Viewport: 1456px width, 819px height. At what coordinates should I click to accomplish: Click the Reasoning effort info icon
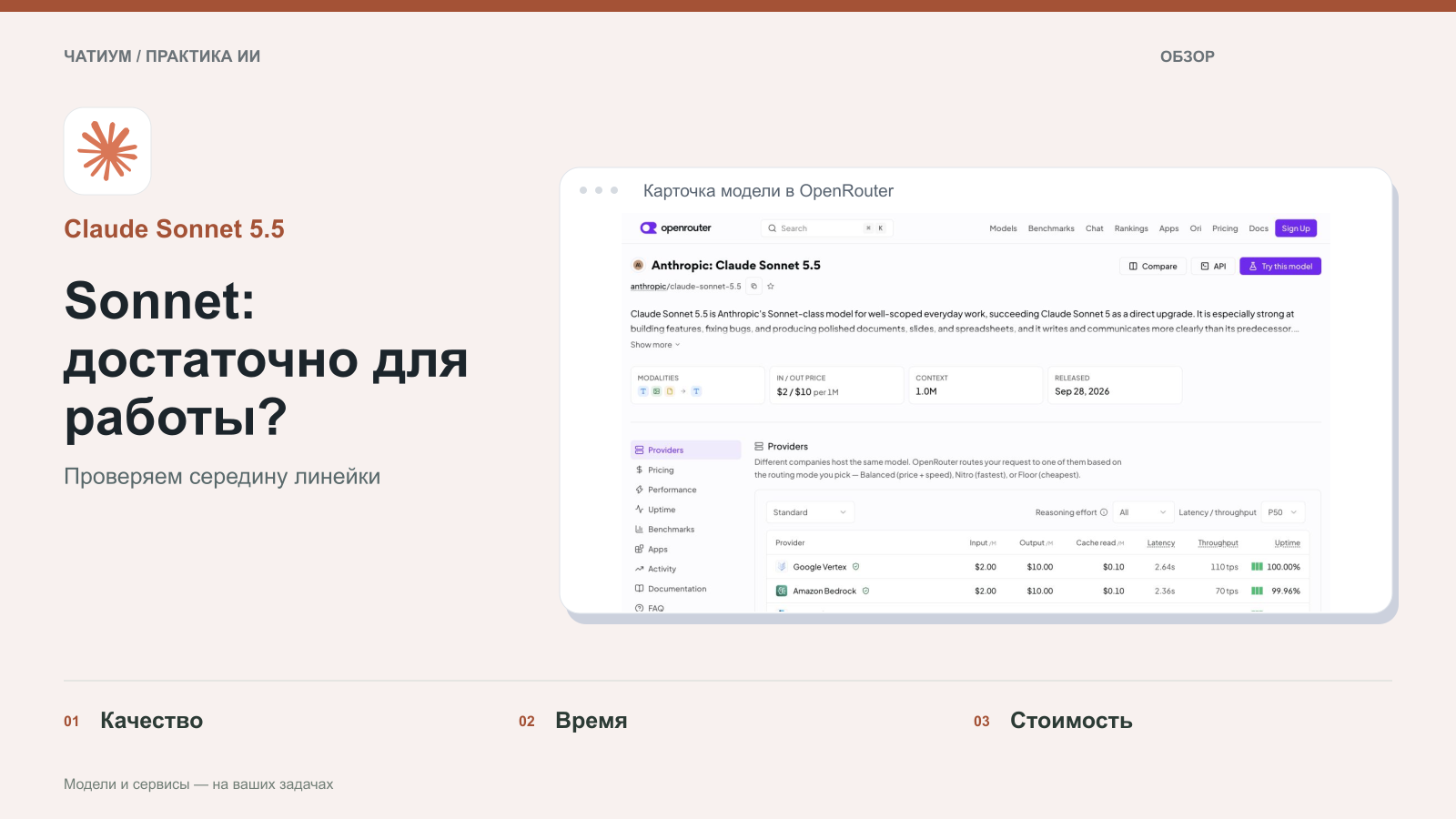(x=1104, y=512)
